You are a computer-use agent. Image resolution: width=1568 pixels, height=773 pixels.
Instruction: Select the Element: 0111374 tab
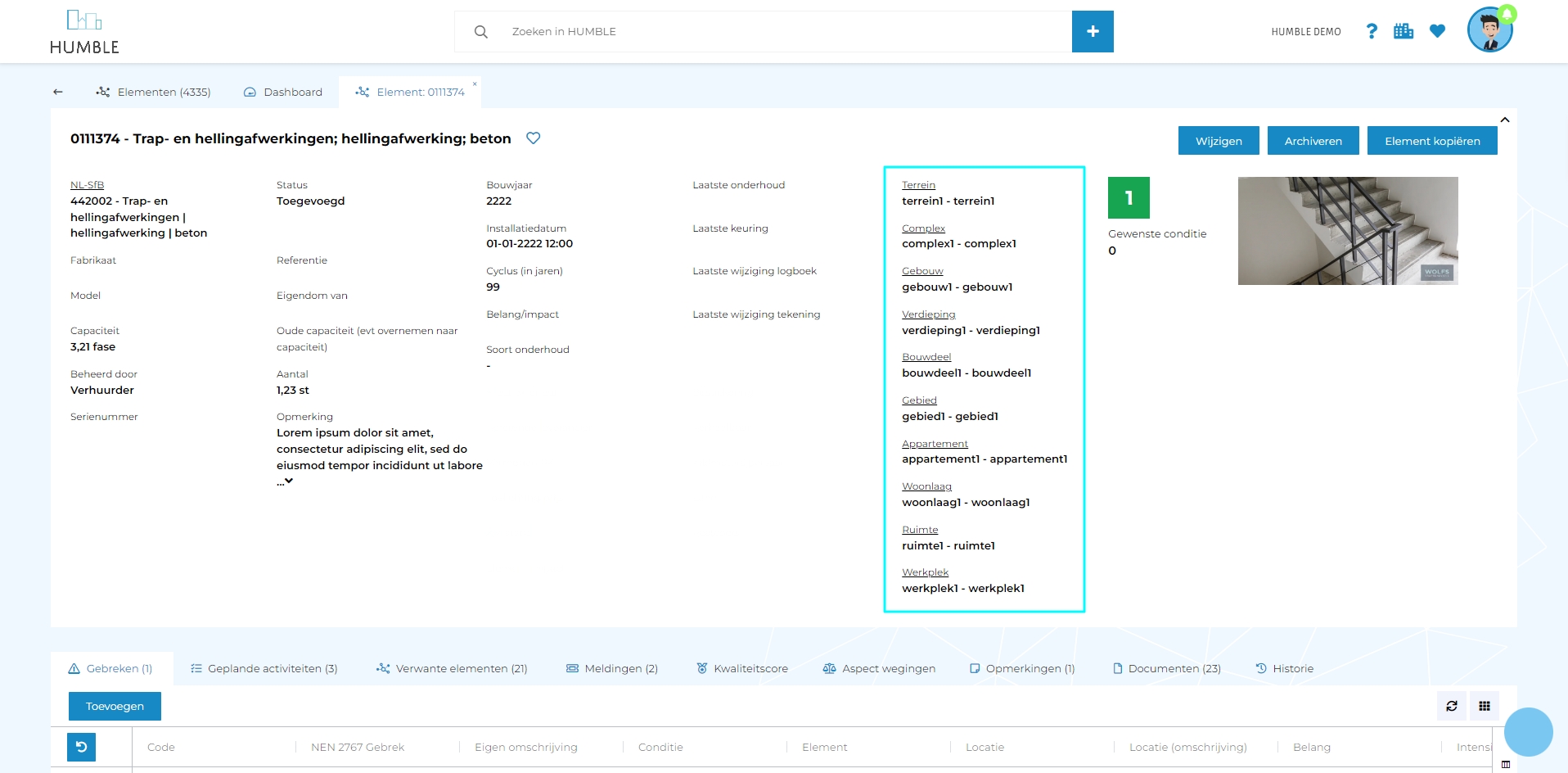[410, 92]
